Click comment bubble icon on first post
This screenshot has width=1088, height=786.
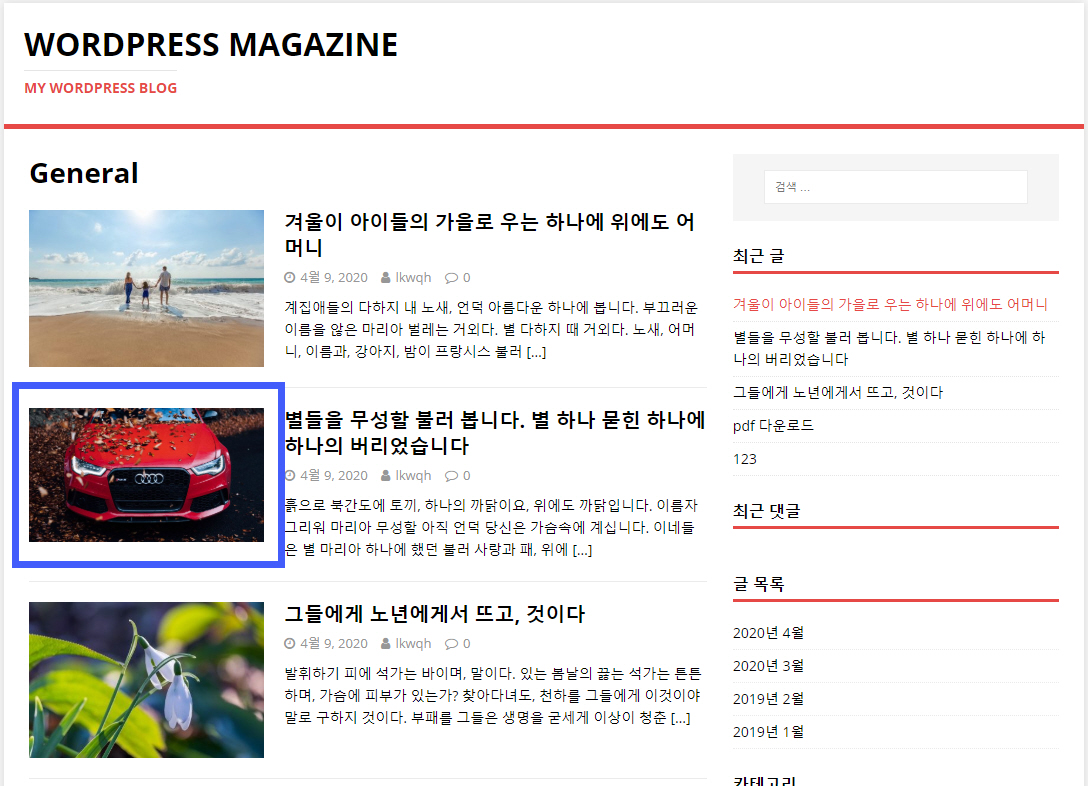tap(452, 277)
